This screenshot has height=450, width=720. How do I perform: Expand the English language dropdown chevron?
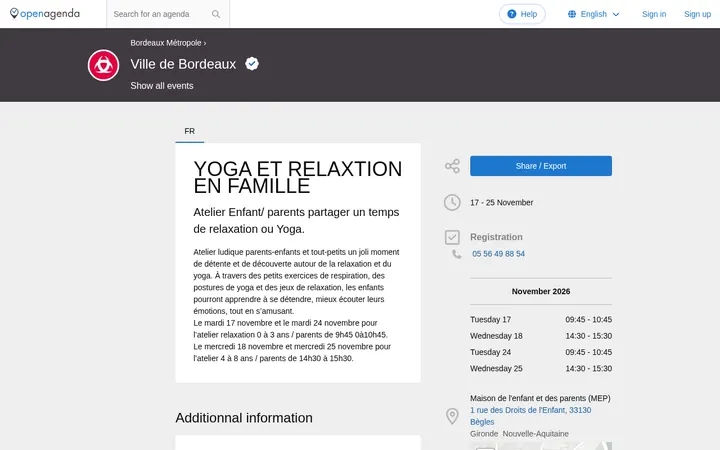tap(616, 14)
